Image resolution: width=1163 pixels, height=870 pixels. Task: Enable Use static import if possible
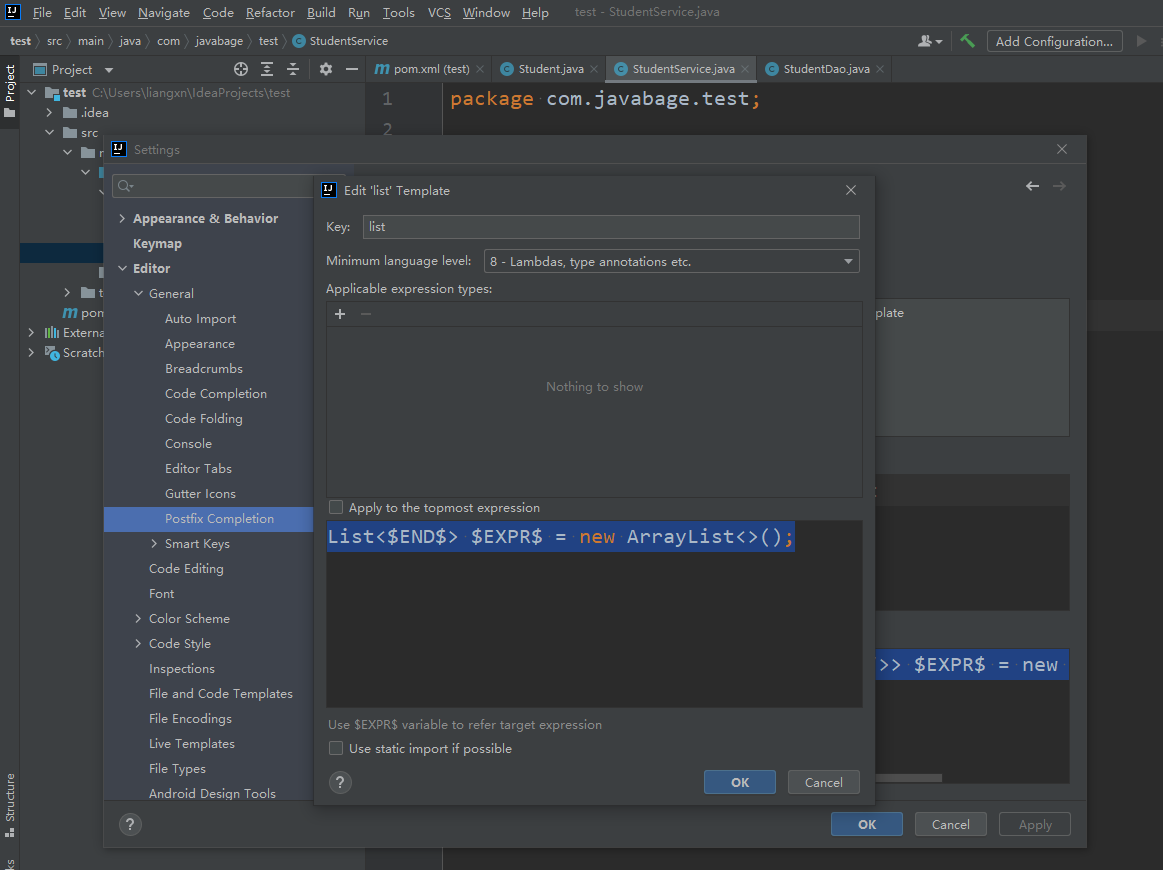(x=336, y=748)
